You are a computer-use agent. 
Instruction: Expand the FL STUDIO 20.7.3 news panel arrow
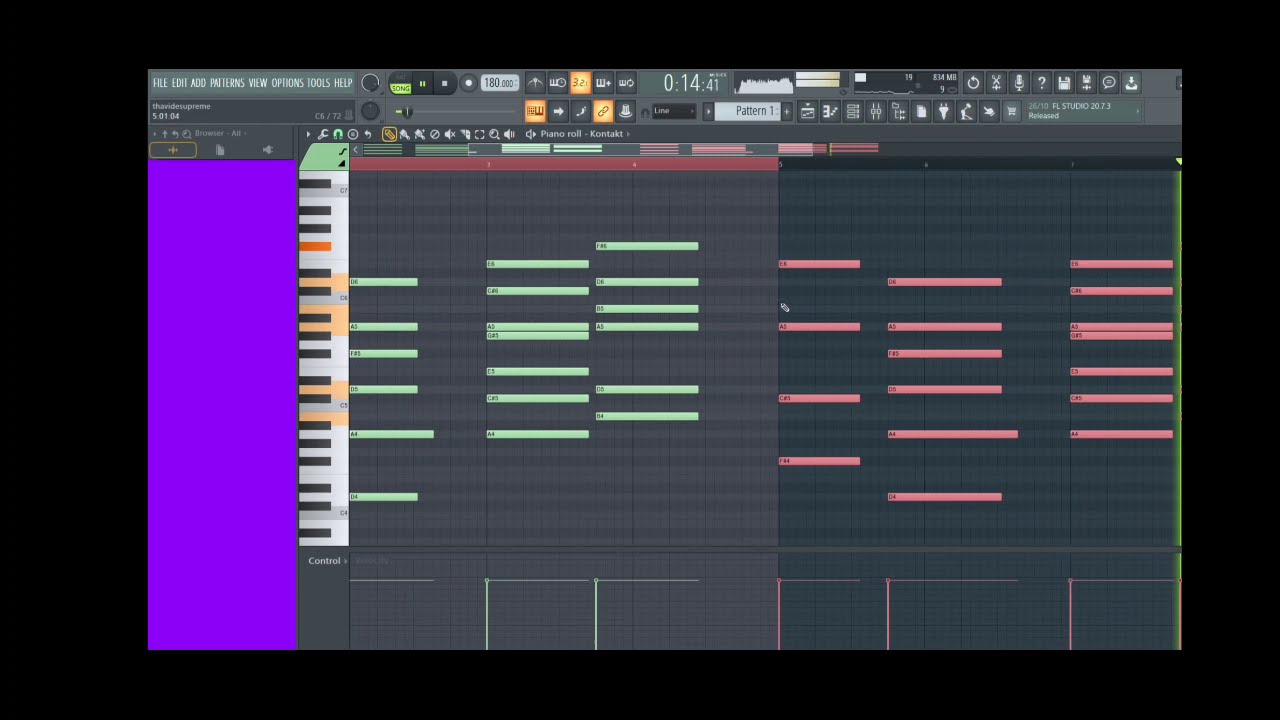[1138, 111]
